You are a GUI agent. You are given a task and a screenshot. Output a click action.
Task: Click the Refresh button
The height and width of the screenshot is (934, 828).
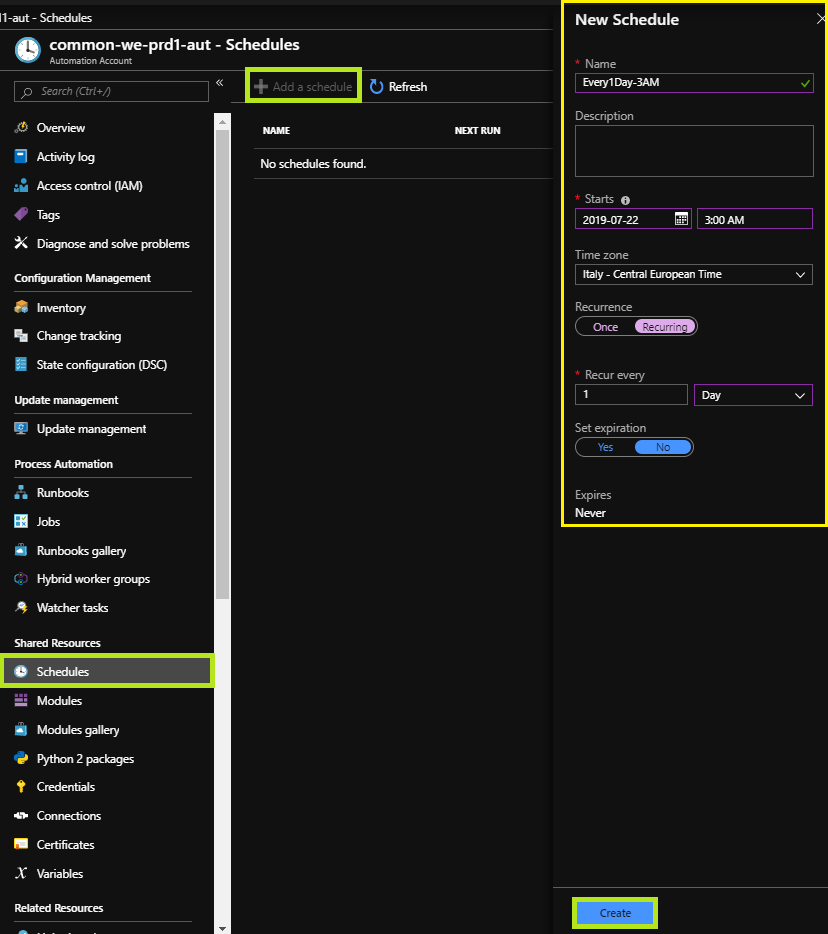[x=399, y=87]
